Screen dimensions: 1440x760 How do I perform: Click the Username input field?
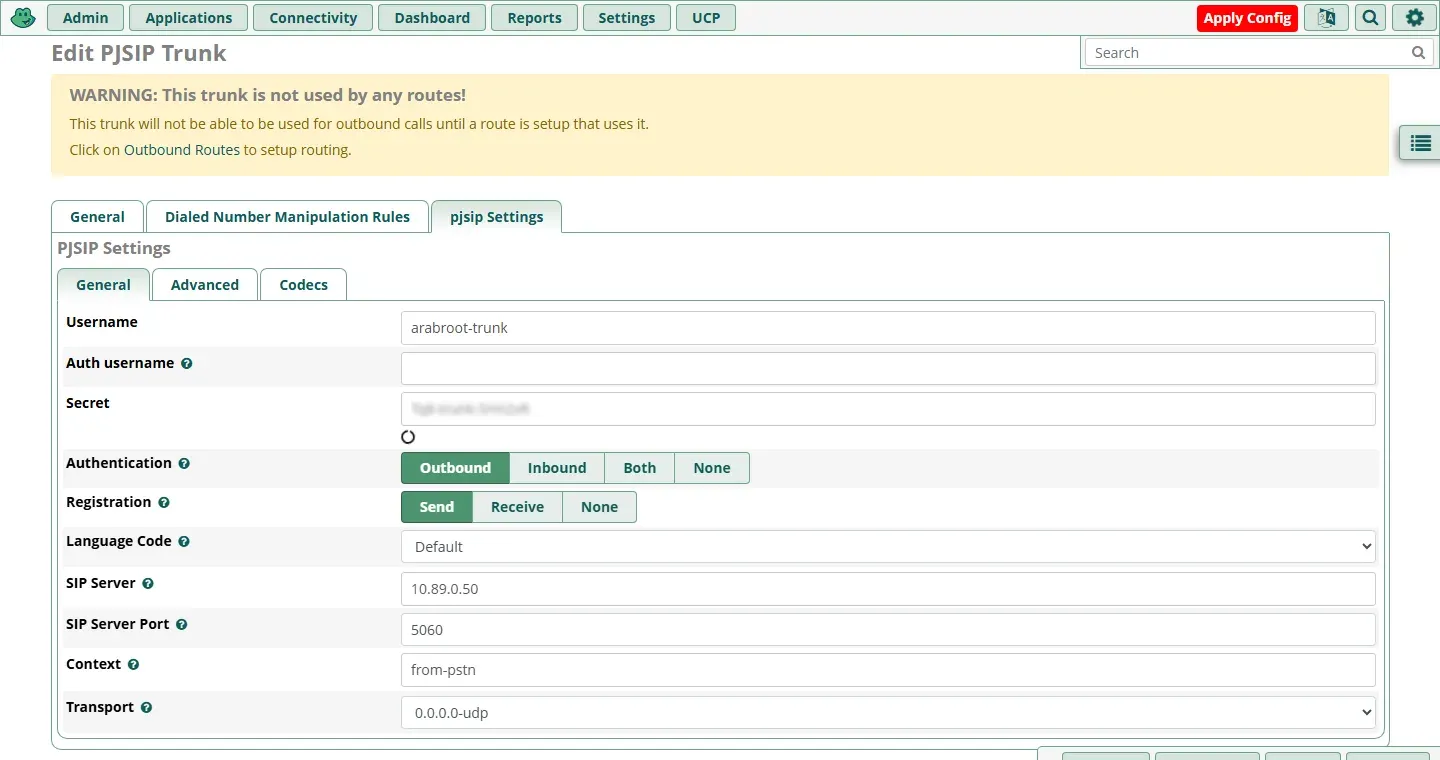click(x=888, y=328)
